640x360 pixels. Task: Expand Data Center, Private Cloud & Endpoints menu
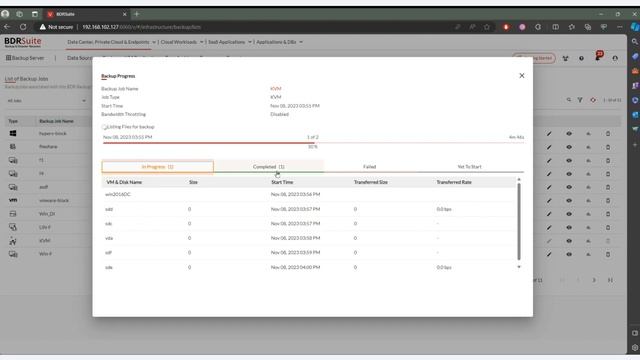[x=111, y=42]
